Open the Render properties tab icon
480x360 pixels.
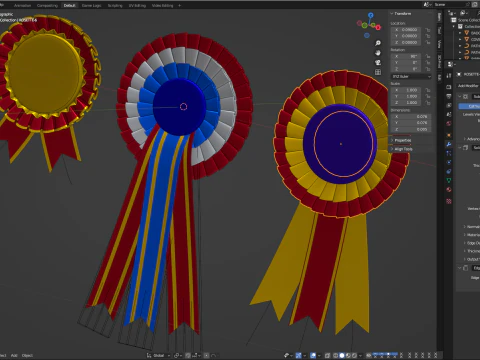point(449,87)
